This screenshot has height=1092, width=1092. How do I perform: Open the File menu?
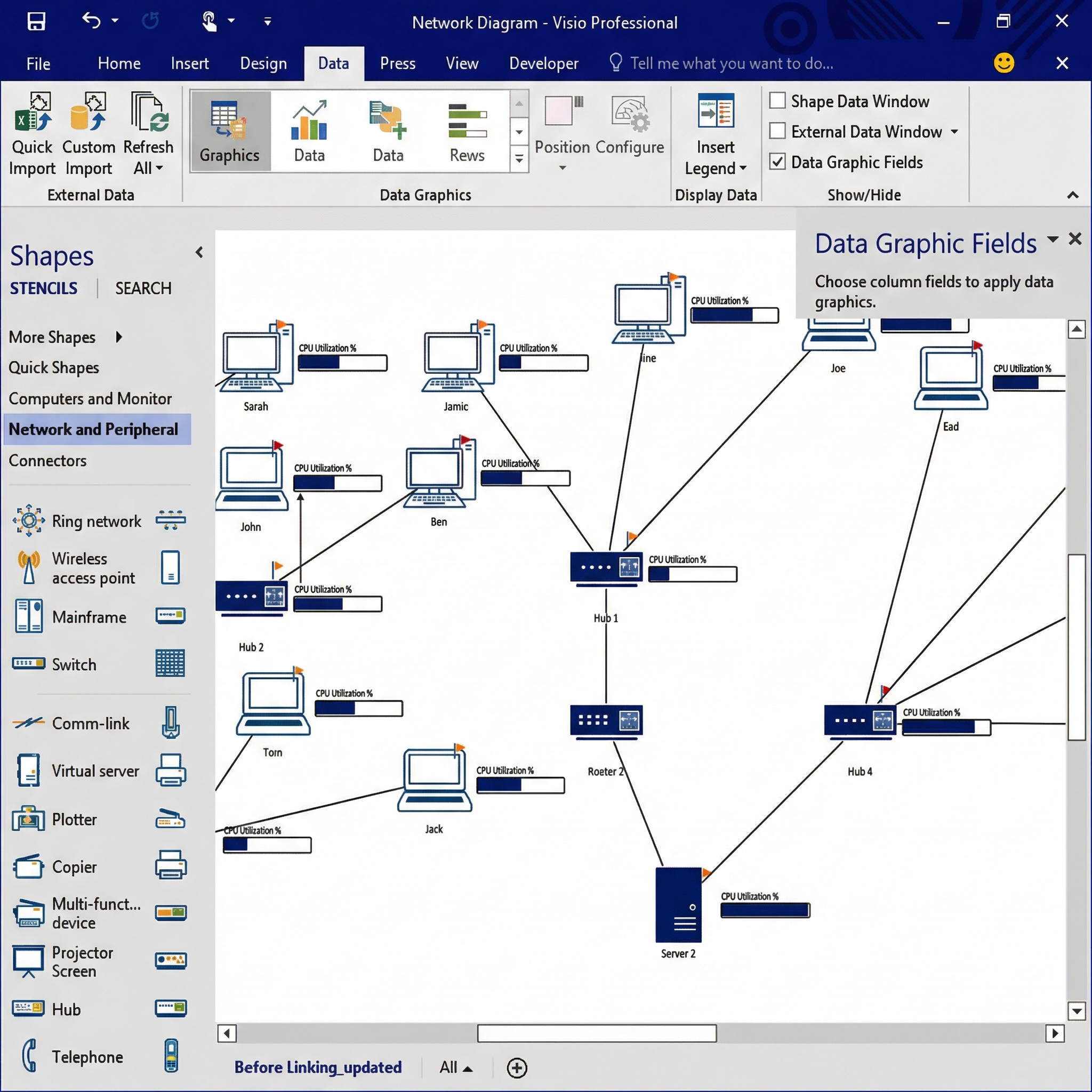pyautogui.click(x=38, y=63)
